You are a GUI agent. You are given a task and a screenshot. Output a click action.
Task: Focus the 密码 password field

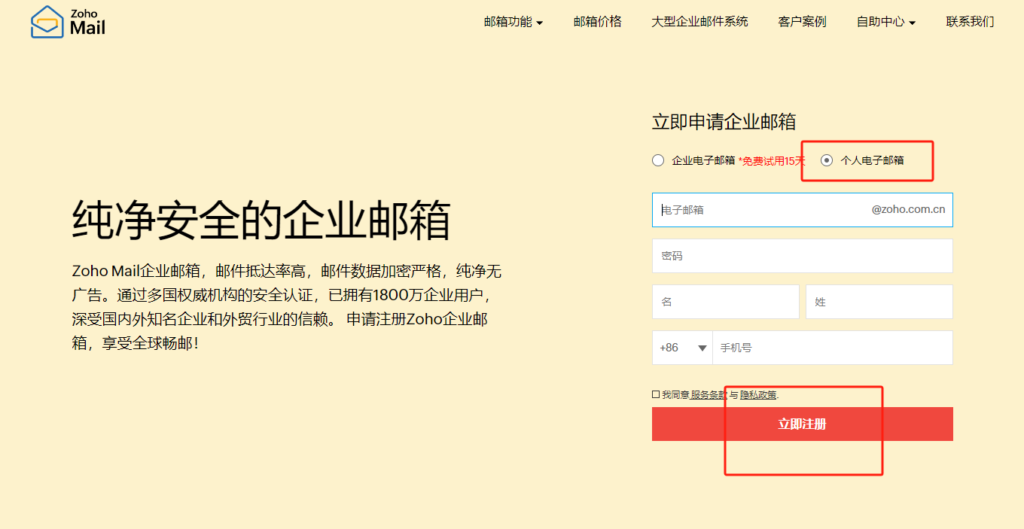pos(802,256)
